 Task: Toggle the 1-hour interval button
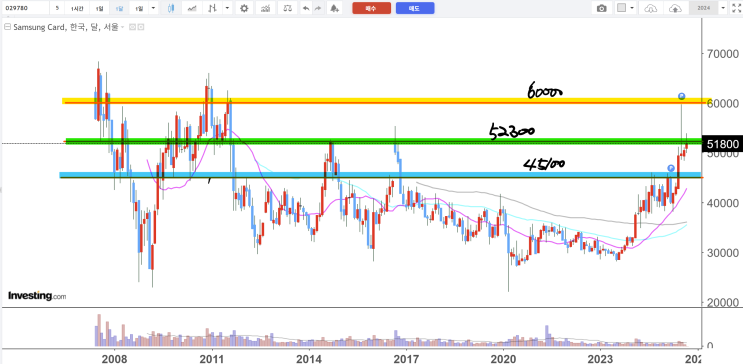tap(76, 8)
